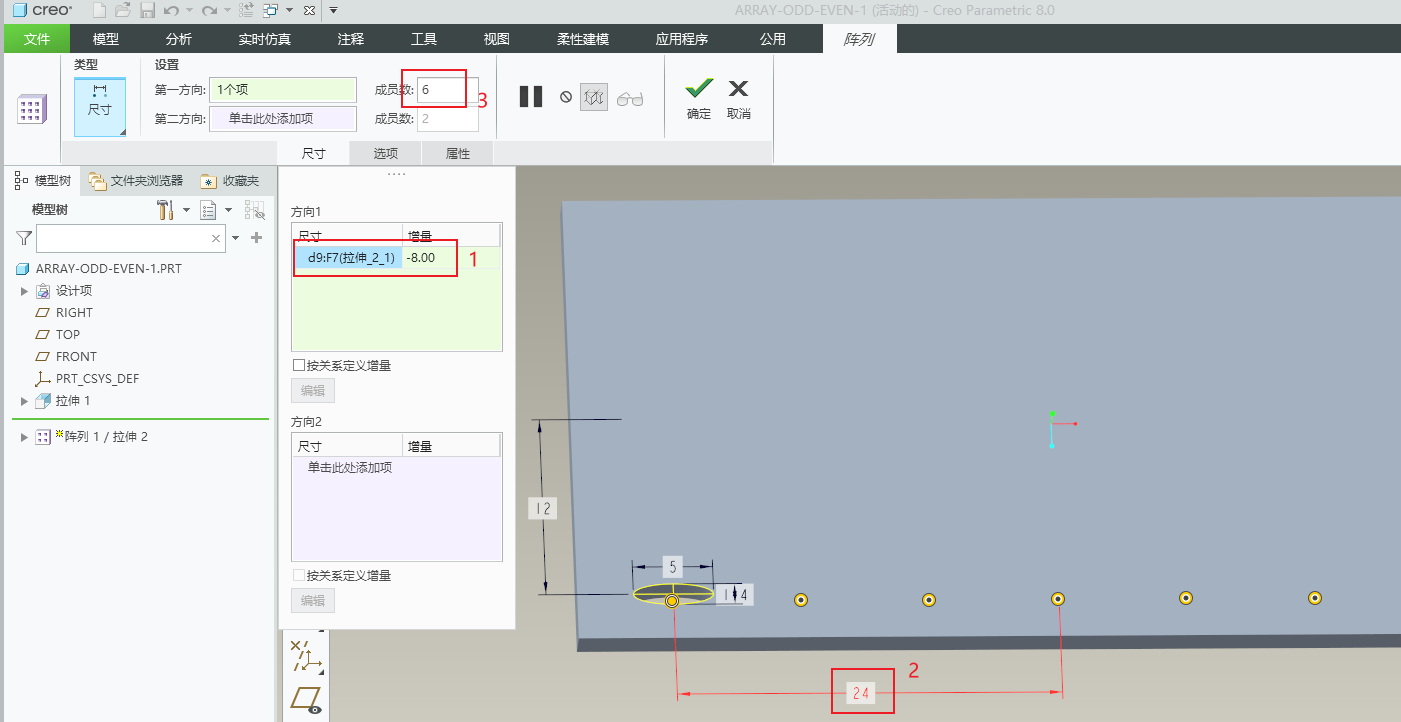Screen dimensions: 1401x722
Task: Toggle the attached preview icon
Action: tap(594, 97)
